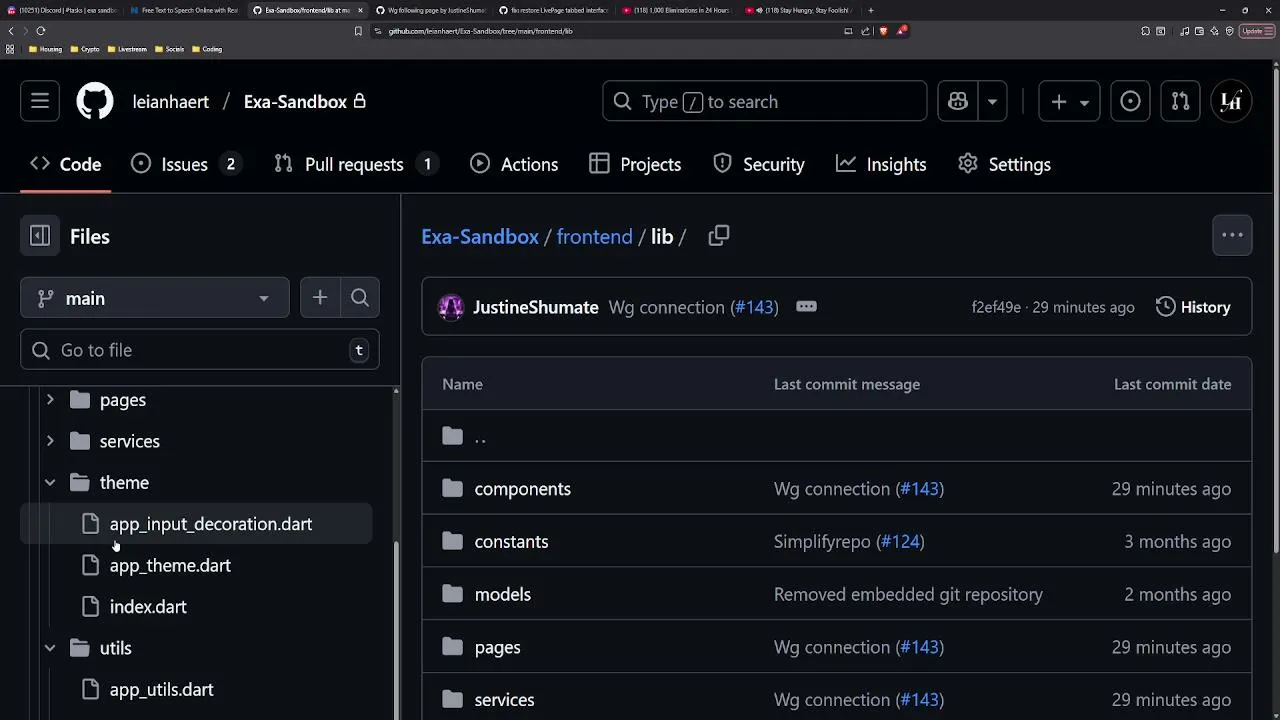Image resolution: width=1280 pixels, height=720 pixels.
Task: Open the GitHub hamburger navigation menu
Action: coord(40,102)
